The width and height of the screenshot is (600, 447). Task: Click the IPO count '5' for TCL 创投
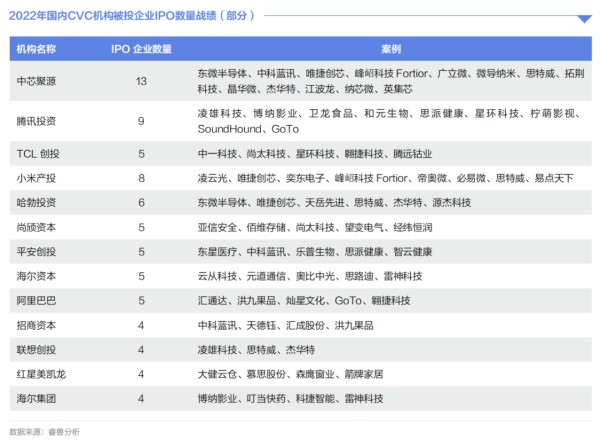pos(141,154)
